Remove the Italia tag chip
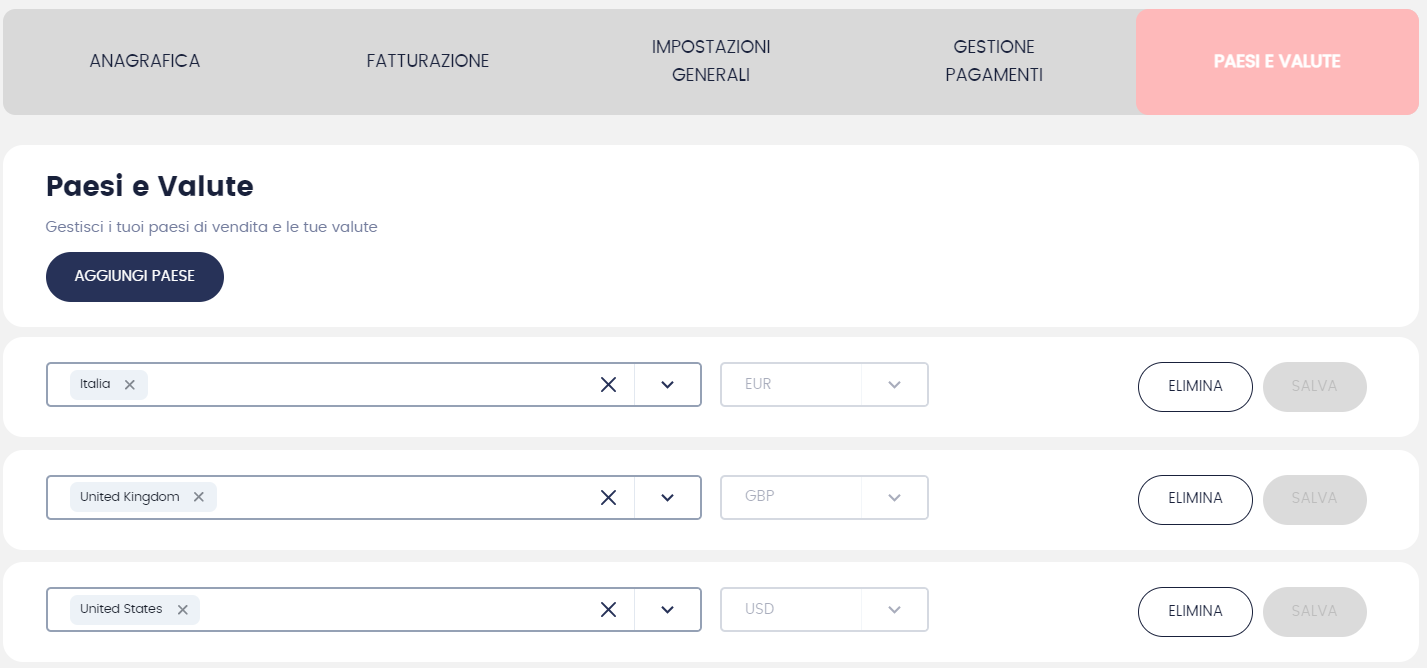 [x=129, y=385]
